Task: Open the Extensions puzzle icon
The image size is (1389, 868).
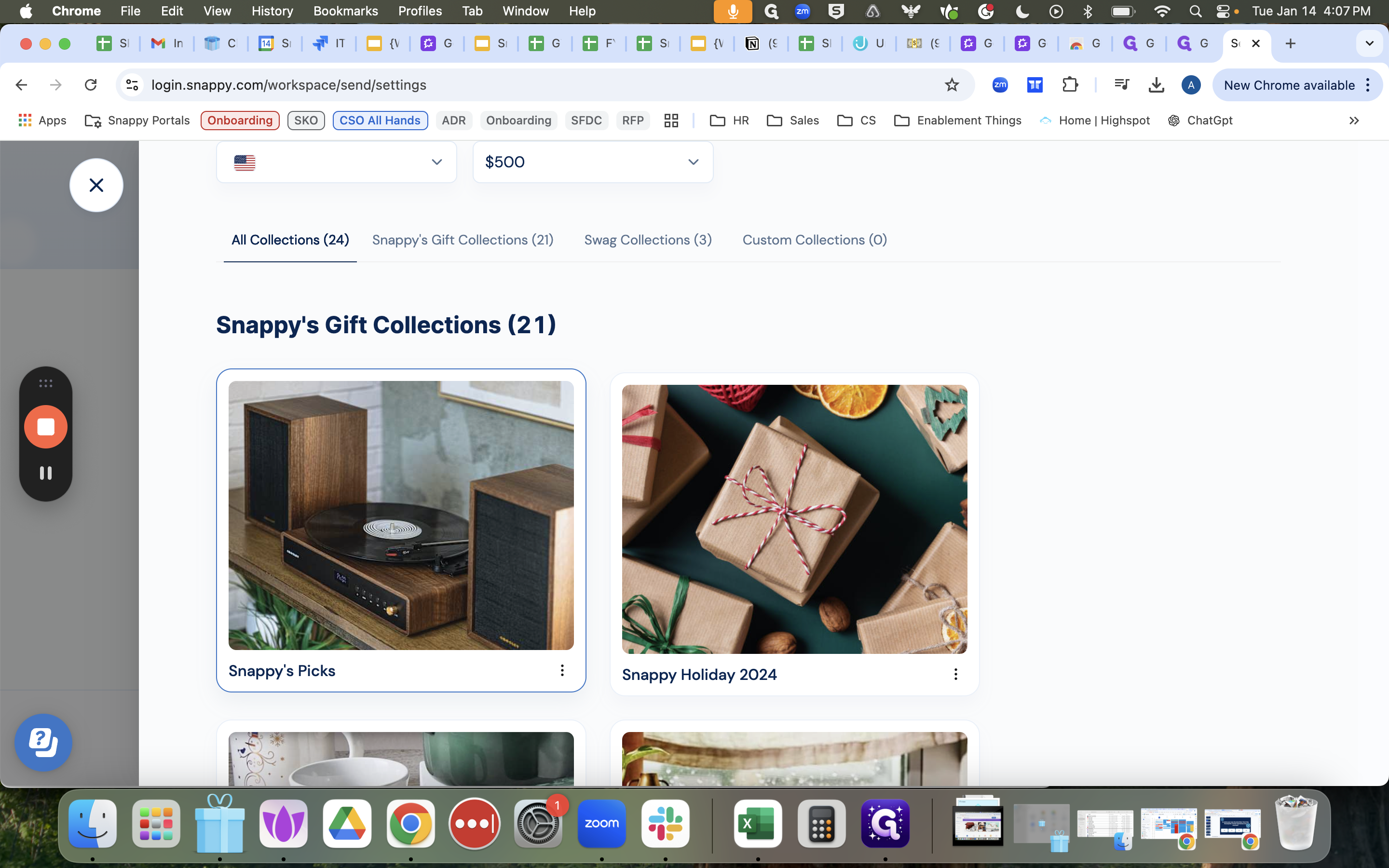Action: click(1069, 85)
